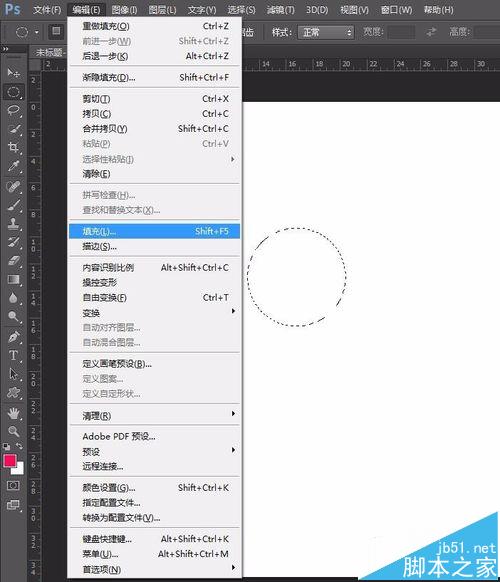Choose 清除(E) menu entry
Screen dimensions: 500x582
pyautogui.click(x=154, y=174)
